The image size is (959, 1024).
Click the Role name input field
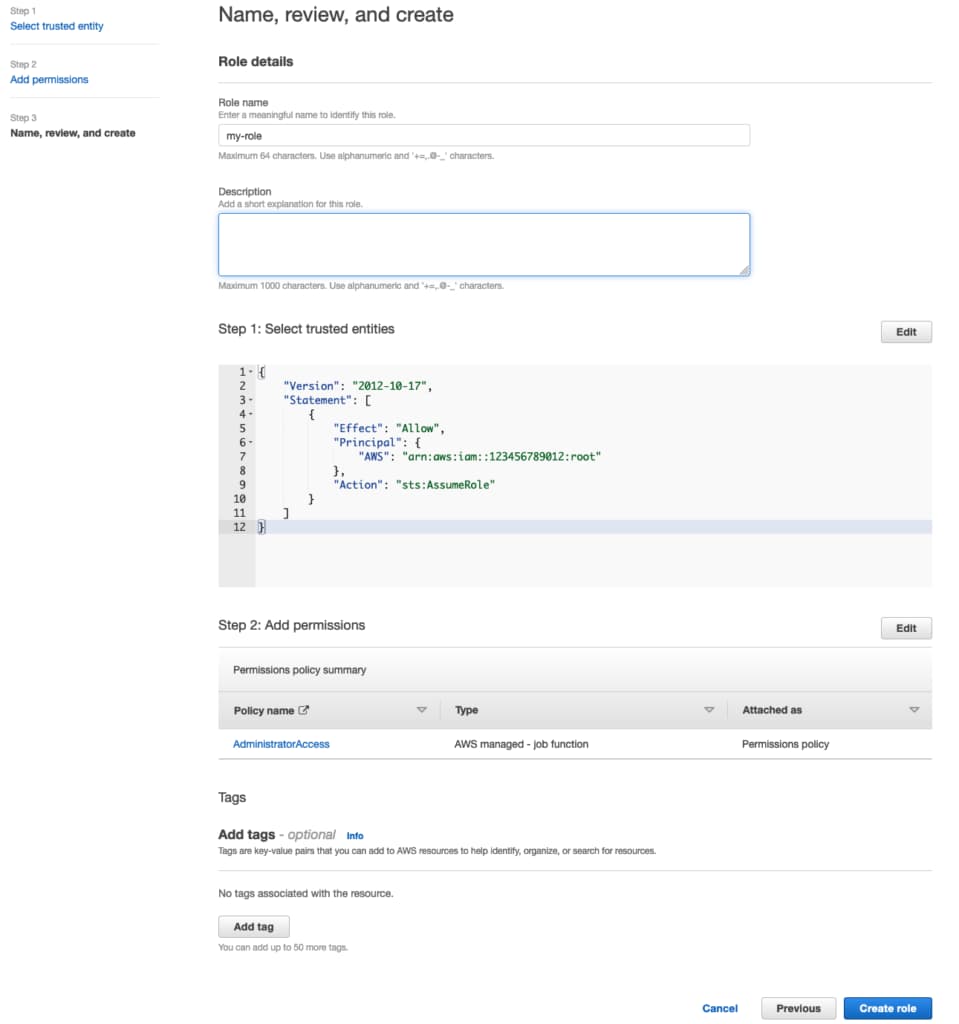[484, 136]
